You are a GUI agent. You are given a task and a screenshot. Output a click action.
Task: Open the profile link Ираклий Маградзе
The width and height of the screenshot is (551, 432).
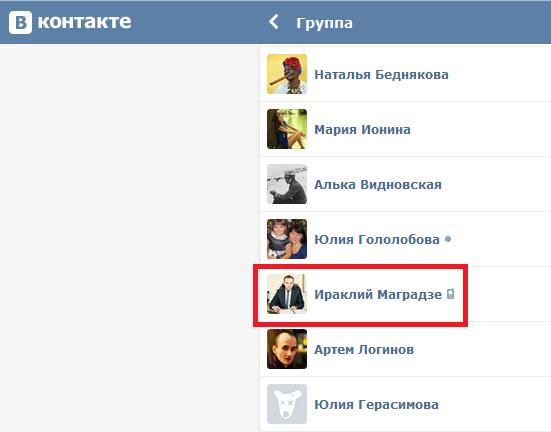(x=378, y=295)
